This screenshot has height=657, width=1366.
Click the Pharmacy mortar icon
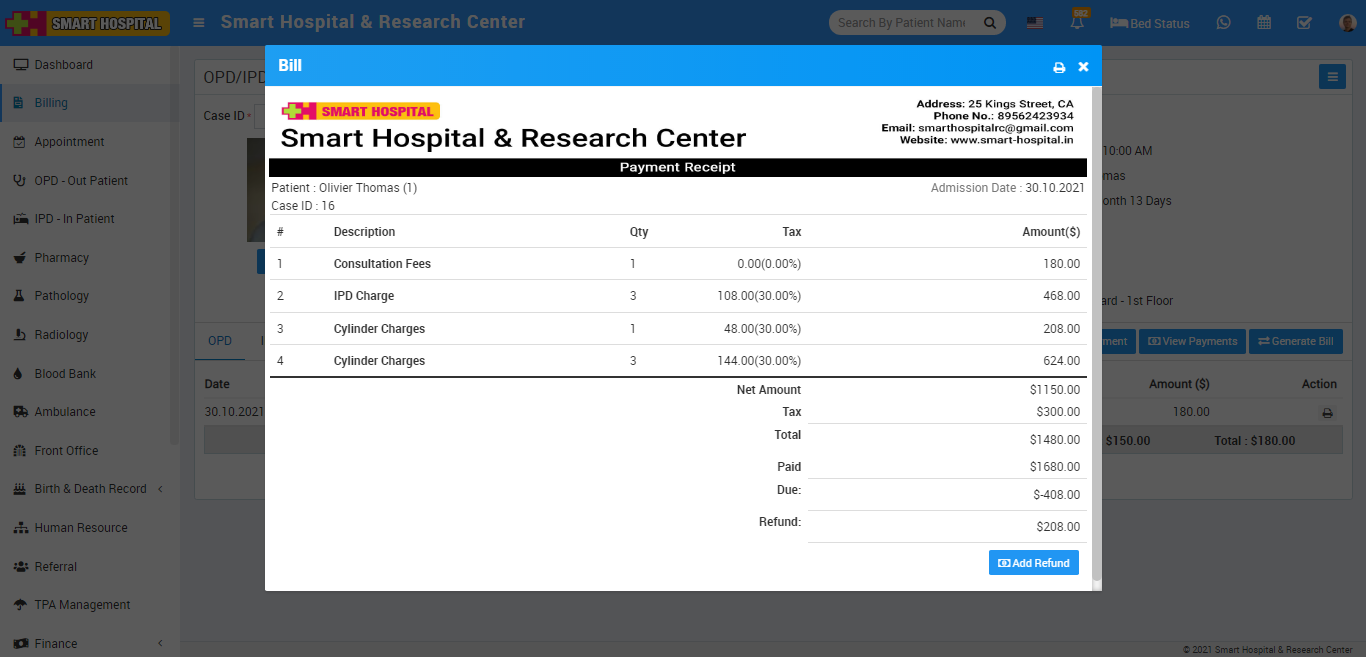(x=19, y=258)
